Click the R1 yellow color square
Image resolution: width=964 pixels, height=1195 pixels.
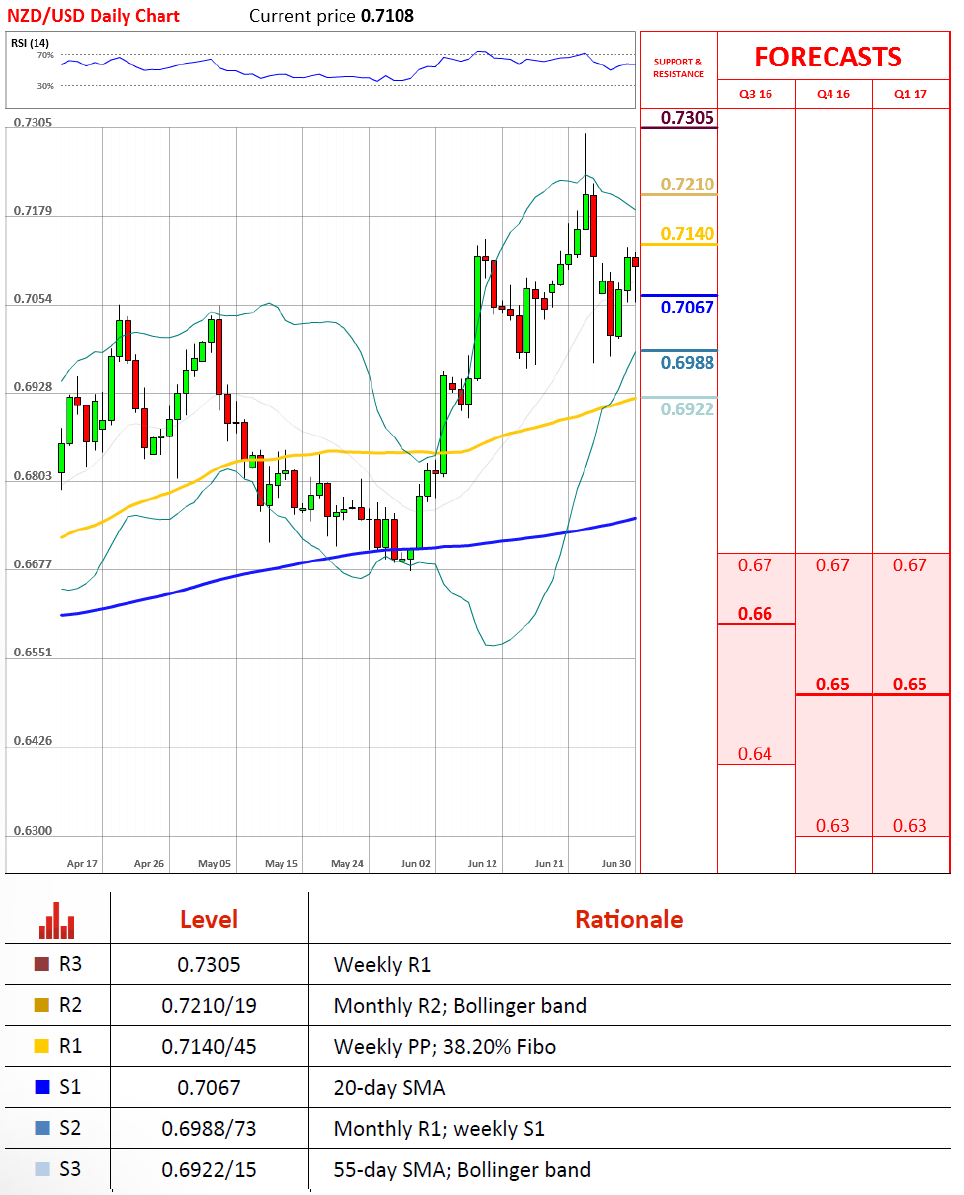click(x=42, y=1046)
